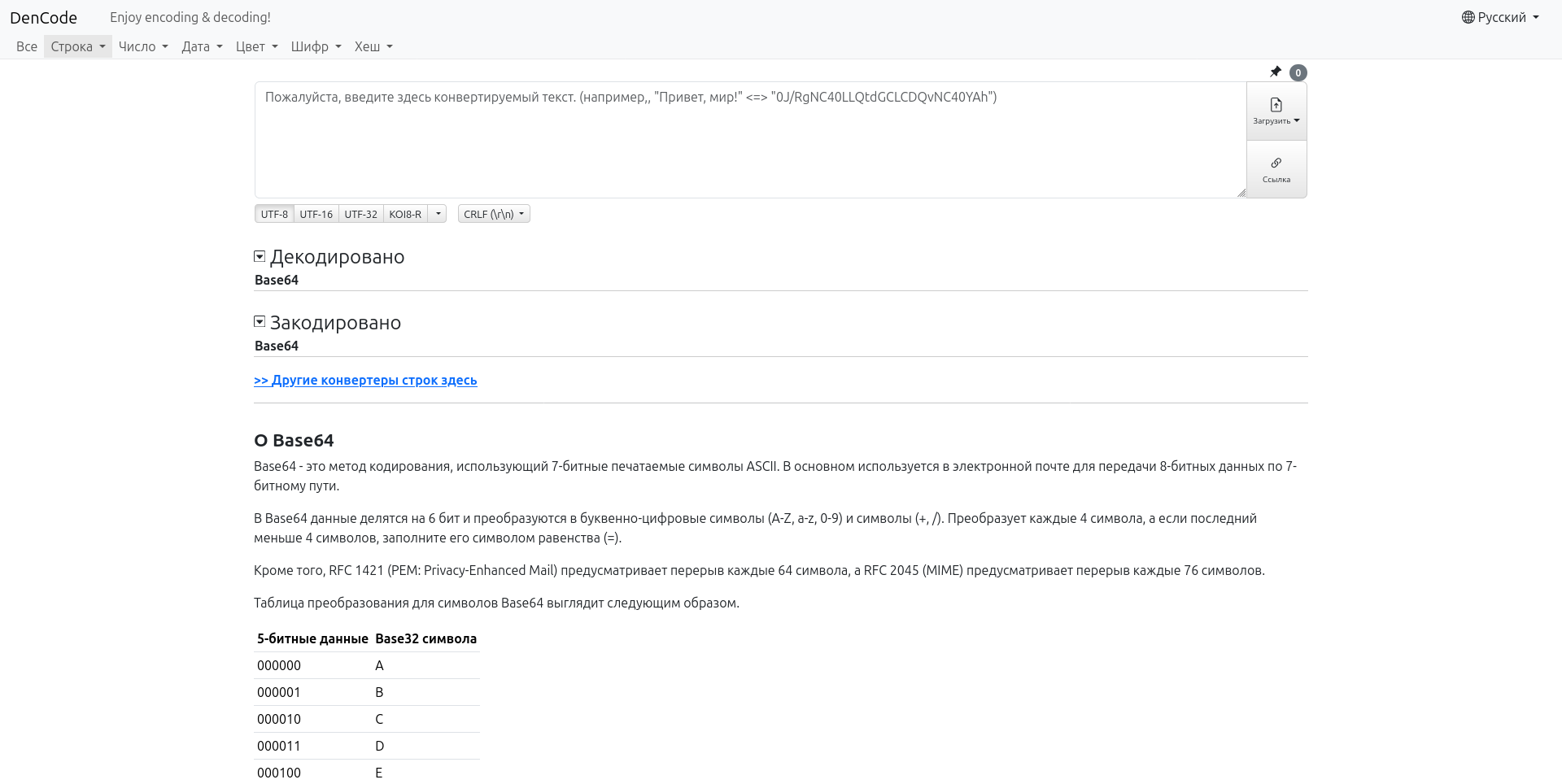
Task: Click inside the conversion text input area
Action: click(732, 138)
